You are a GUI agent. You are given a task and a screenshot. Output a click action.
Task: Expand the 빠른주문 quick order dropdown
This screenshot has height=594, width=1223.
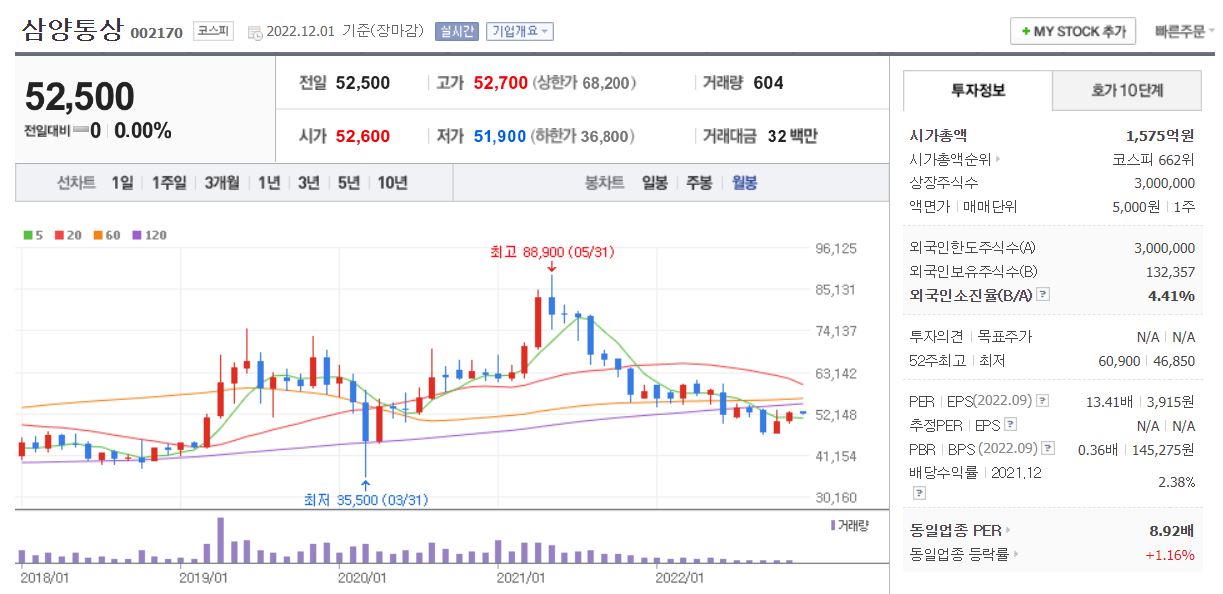click(1184, 32)
